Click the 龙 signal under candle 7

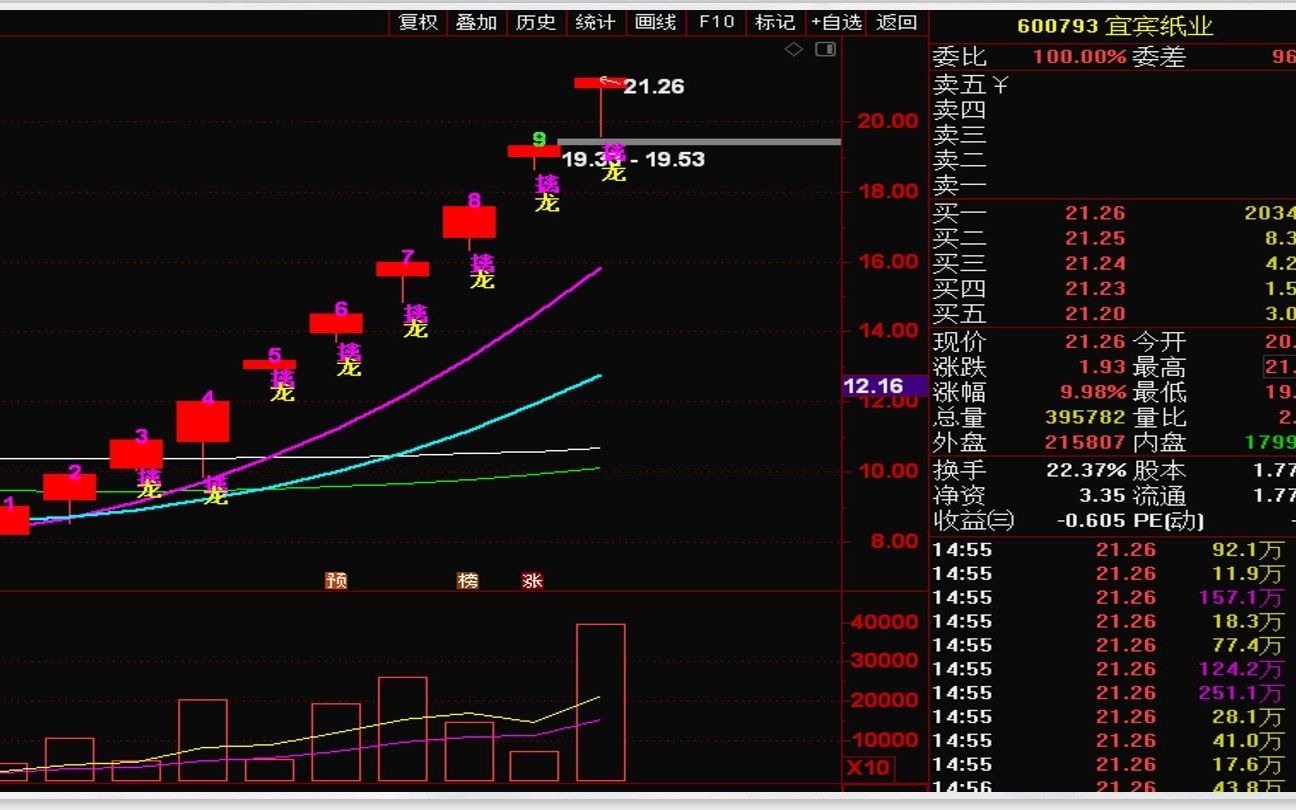(416, 330)
